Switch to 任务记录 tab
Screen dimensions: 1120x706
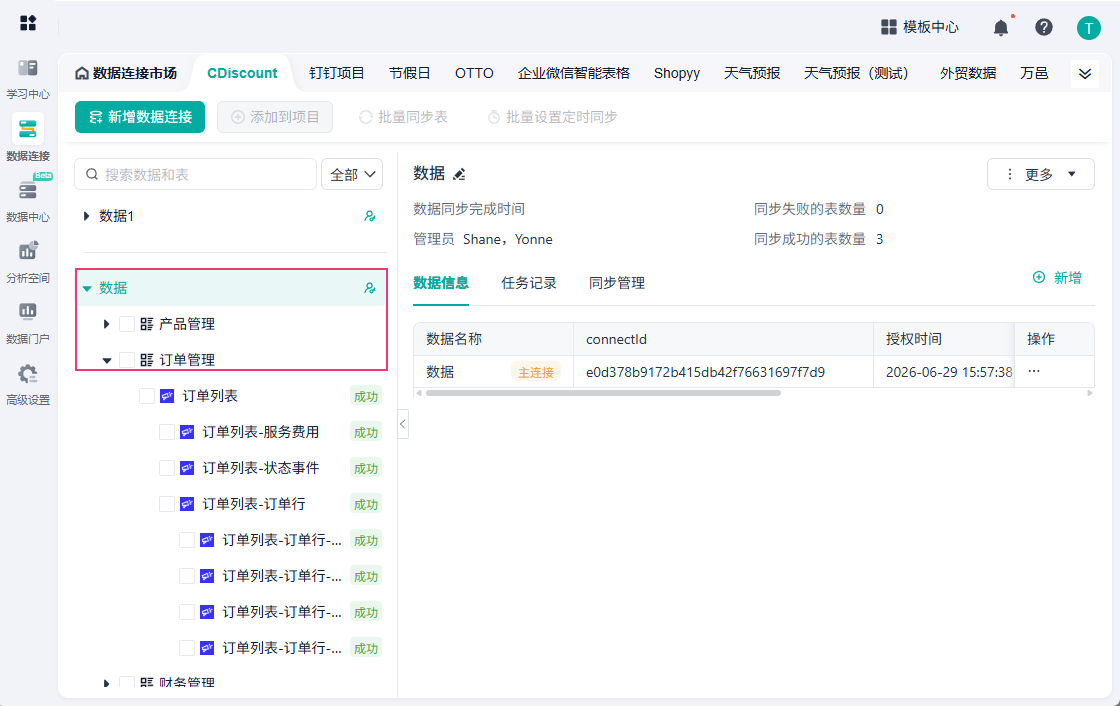tap(529, 283)
